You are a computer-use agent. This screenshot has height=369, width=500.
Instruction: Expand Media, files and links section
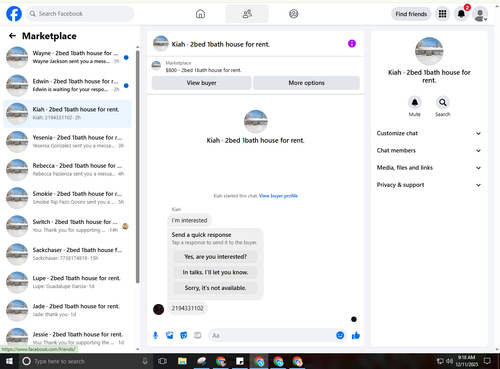(x=429, y=168)
